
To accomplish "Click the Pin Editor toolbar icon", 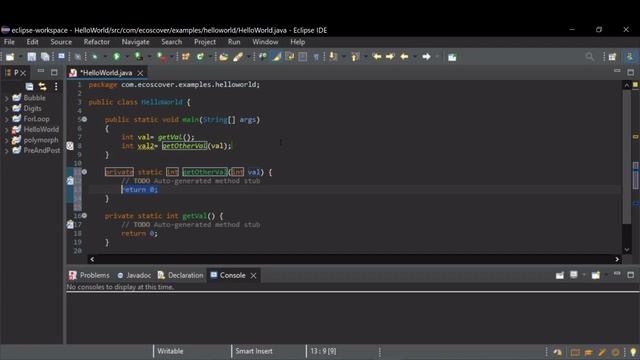I will click(452, 57).
